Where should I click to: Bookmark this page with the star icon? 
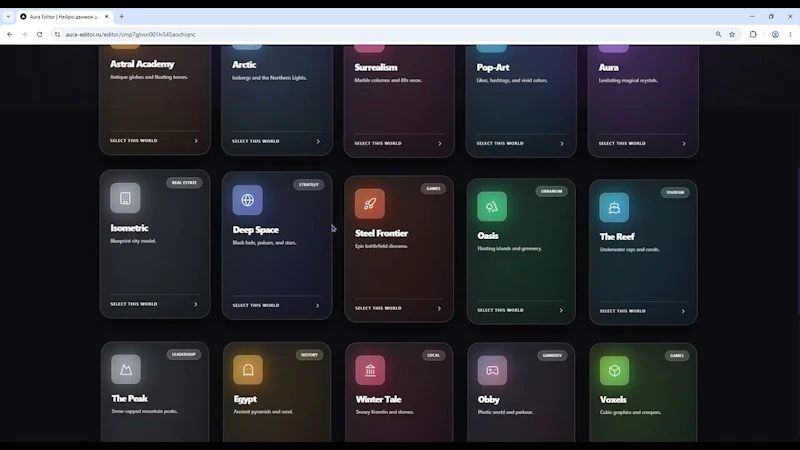(732, 34)
